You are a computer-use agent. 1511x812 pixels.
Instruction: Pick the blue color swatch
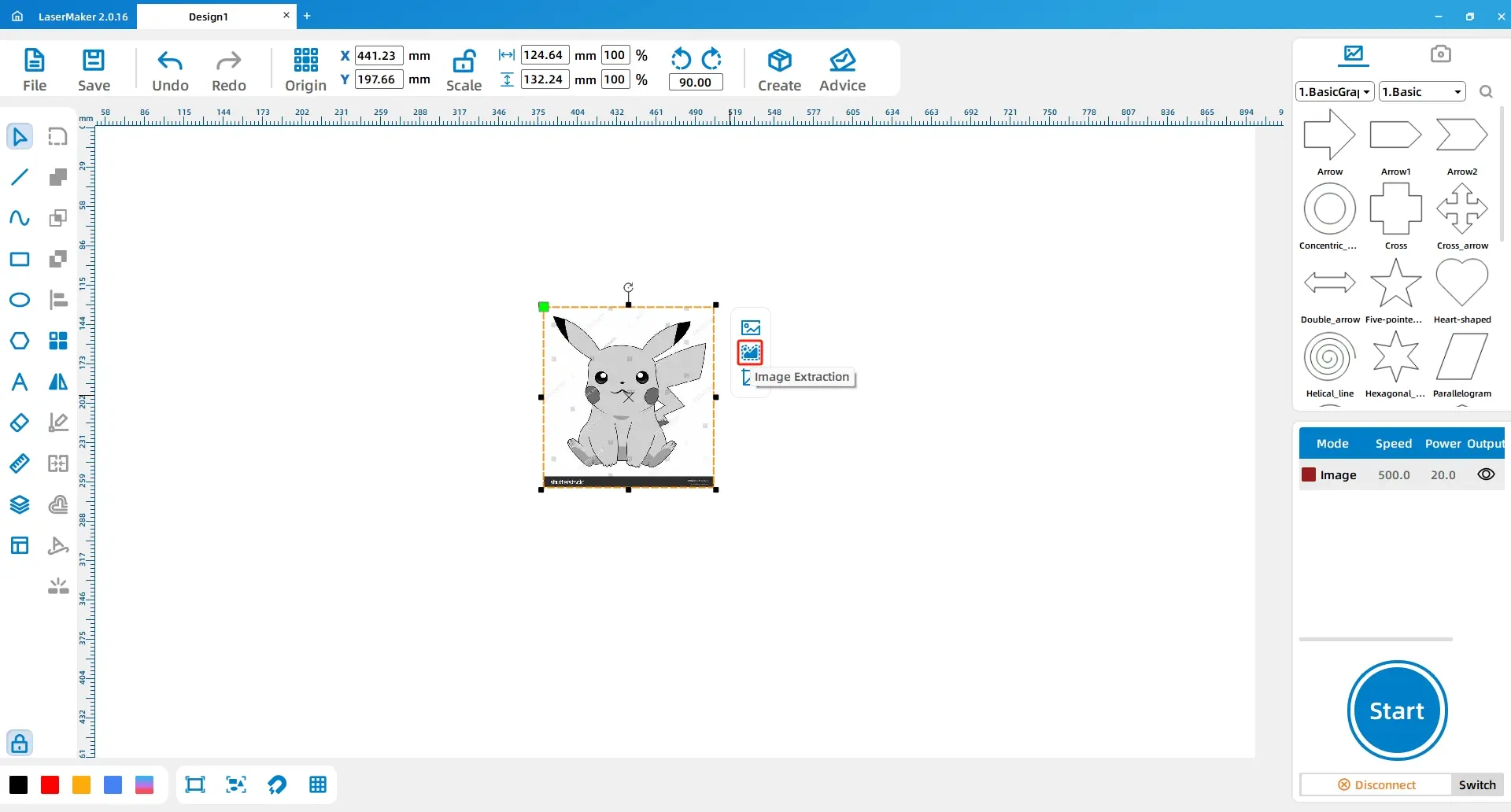click(x=113, y=784)
